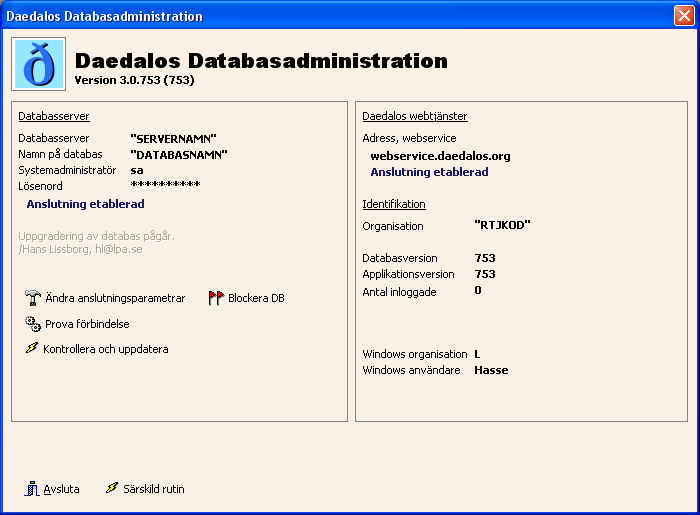Run Prova förbindelse
This screenshot has width=700, height=515.
click(87, 324)
